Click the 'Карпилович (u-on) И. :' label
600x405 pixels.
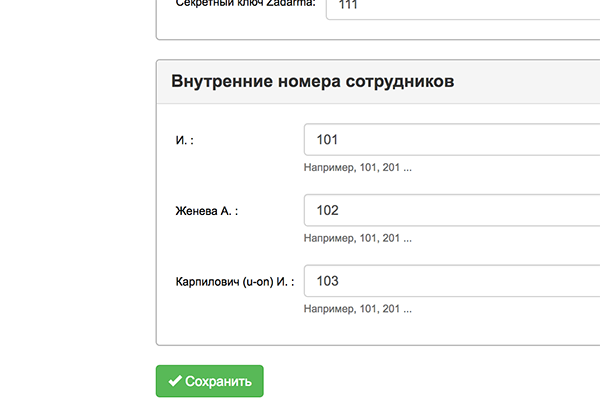[x=234, y=283]
